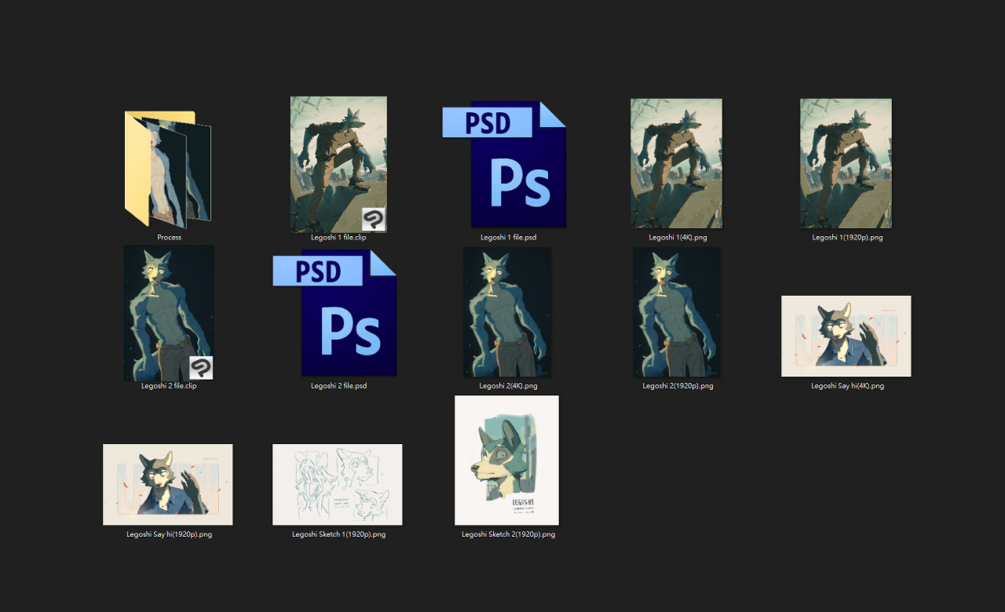
Task: Click the 'Legoshi 1 file.psd' file name
Action: tap(508, 237)
